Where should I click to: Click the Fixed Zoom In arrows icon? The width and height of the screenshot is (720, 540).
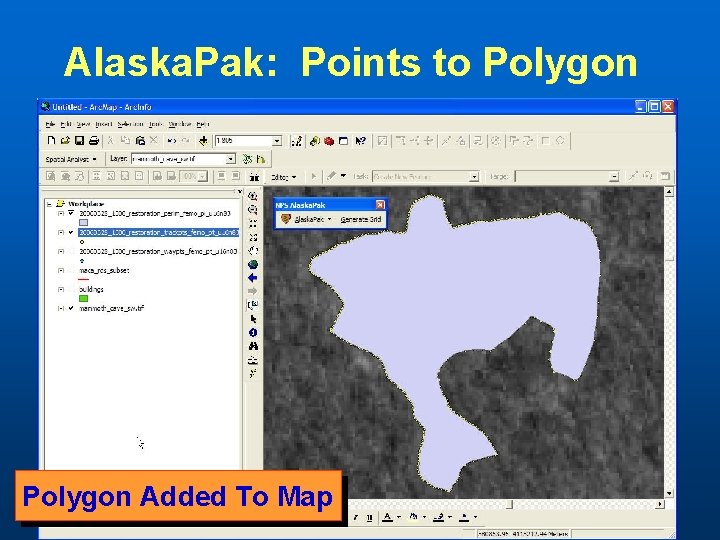[x=253, y=224]
